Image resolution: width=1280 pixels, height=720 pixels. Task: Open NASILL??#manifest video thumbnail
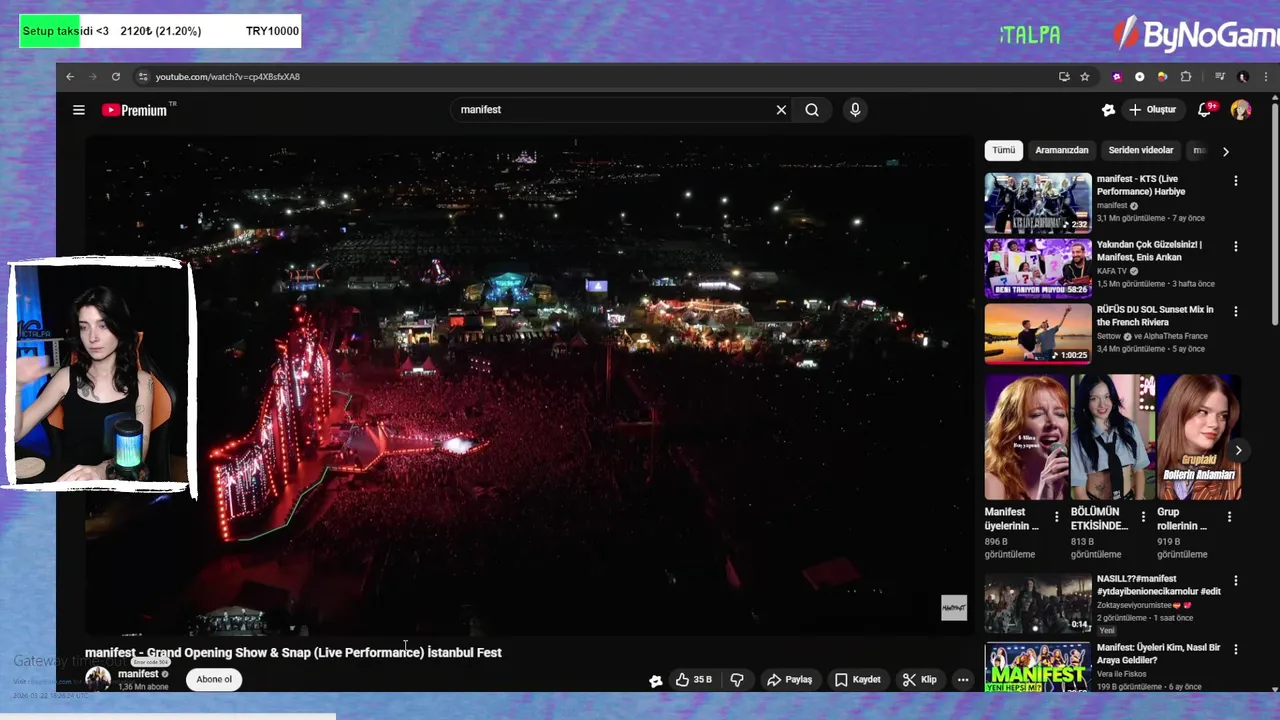(1038, 603)
